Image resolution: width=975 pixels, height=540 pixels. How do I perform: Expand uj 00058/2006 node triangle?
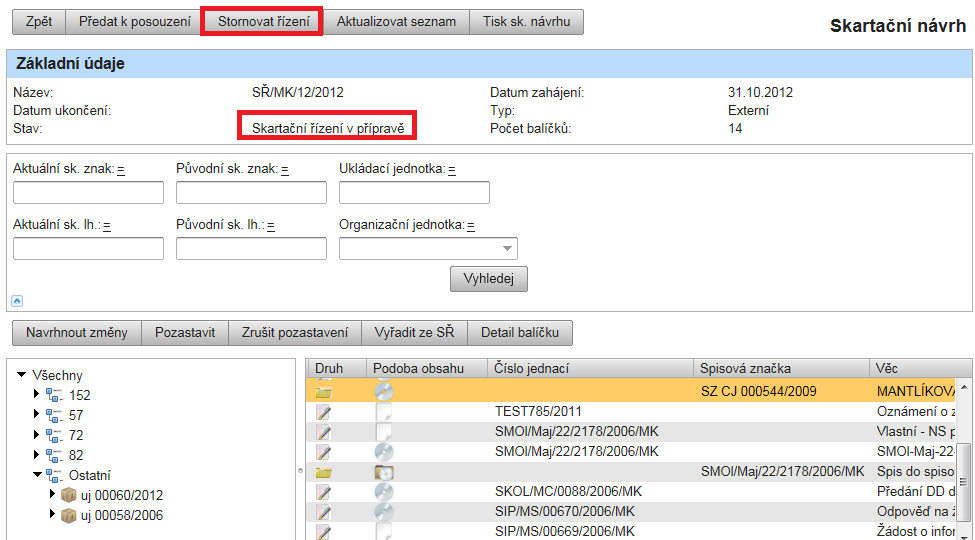(52, 514)
